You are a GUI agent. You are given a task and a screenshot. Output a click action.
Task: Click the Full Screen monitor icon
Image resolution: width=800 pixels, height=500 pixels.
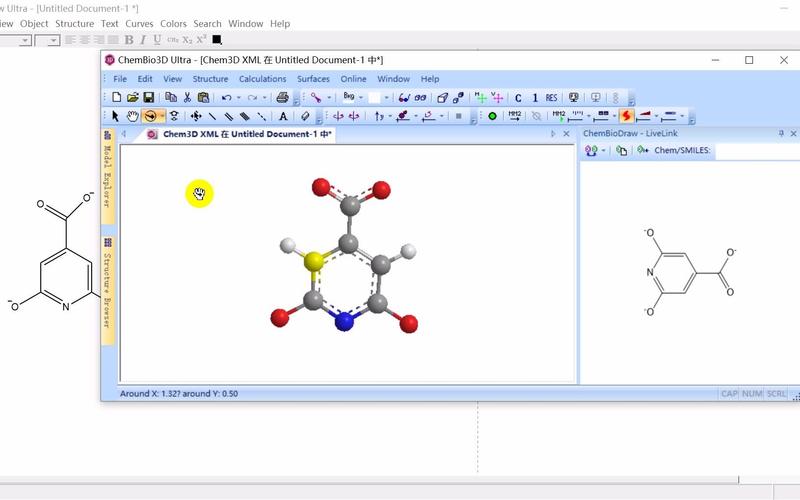tap(573, 97)
